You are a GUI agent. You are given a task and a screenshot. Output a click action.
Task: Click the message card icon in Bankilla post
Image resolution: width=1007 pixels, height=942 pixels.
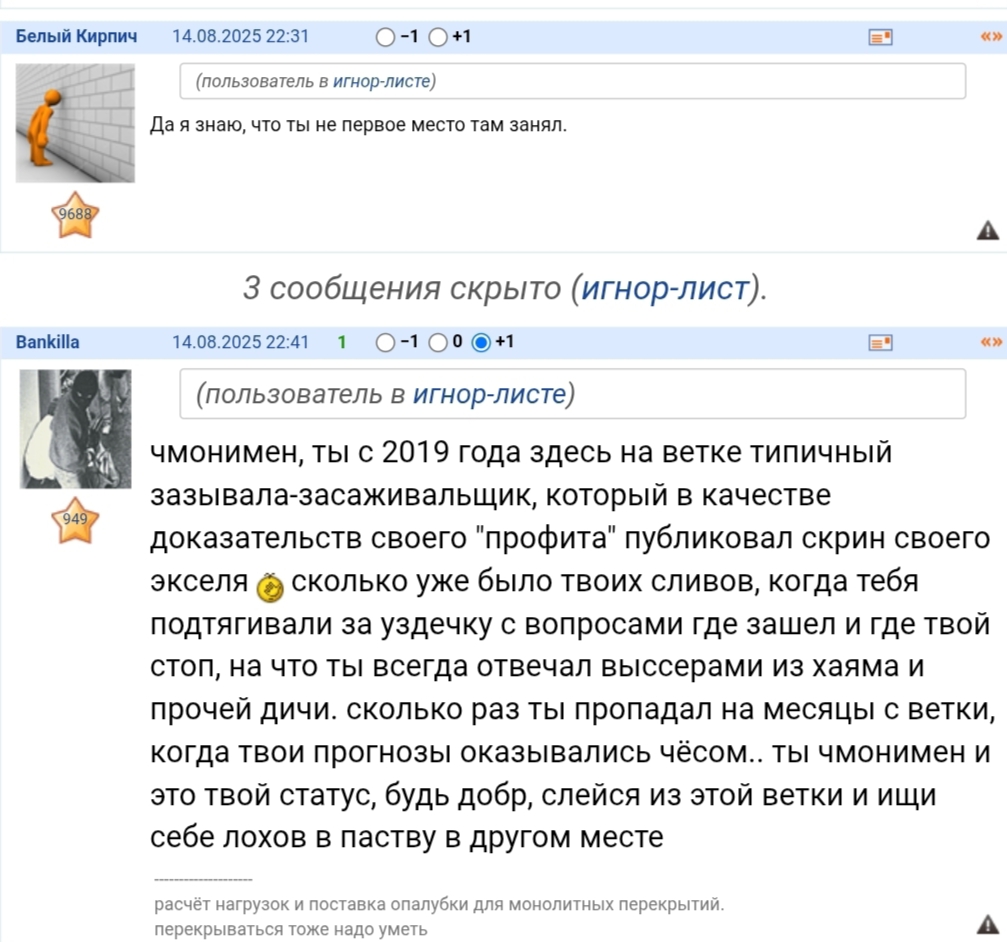(880, 343)
